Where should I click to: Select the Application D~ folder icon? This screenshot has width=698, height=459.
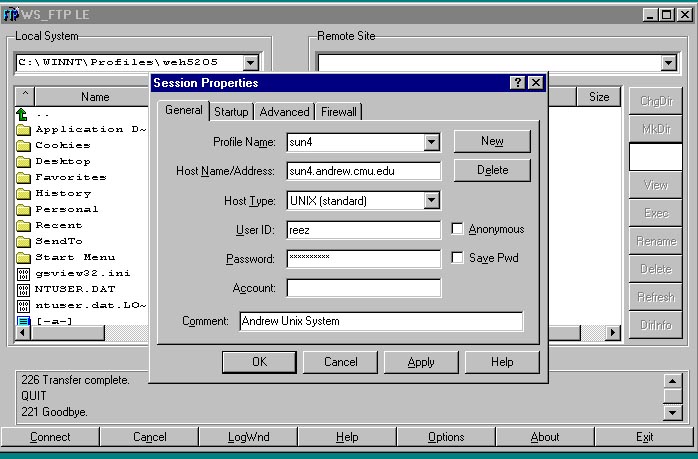point(23,130)
